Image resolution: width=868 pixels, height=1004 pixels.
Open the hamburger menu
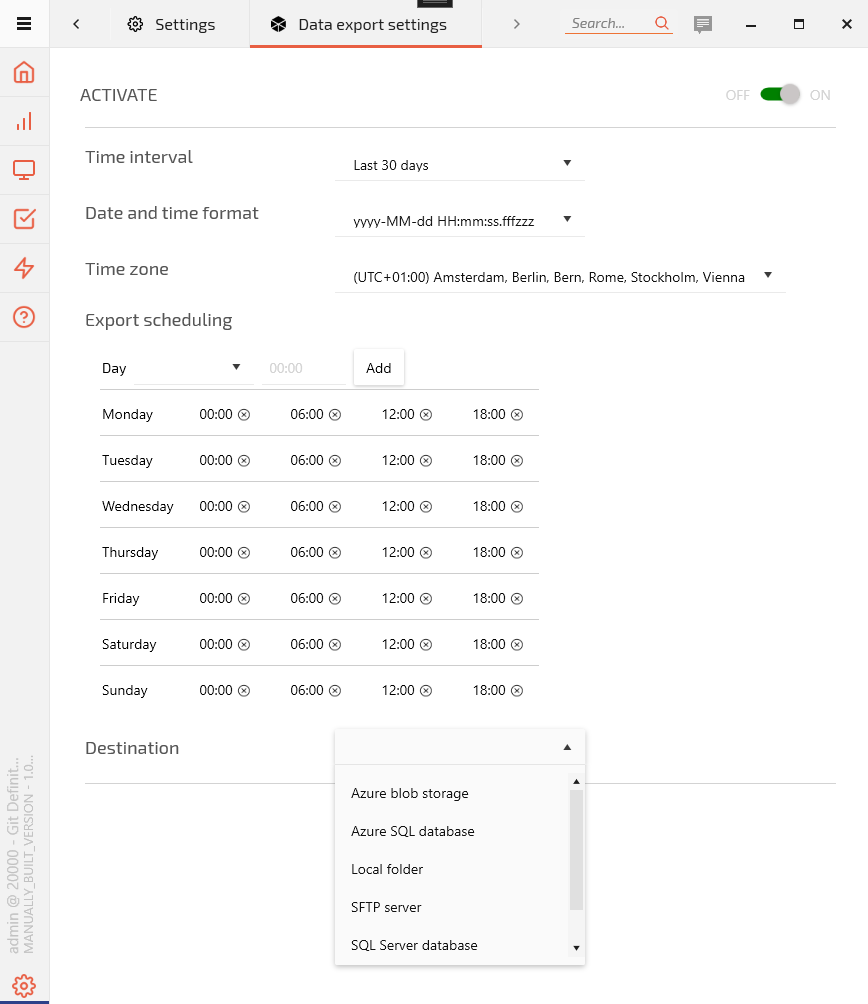24,24
